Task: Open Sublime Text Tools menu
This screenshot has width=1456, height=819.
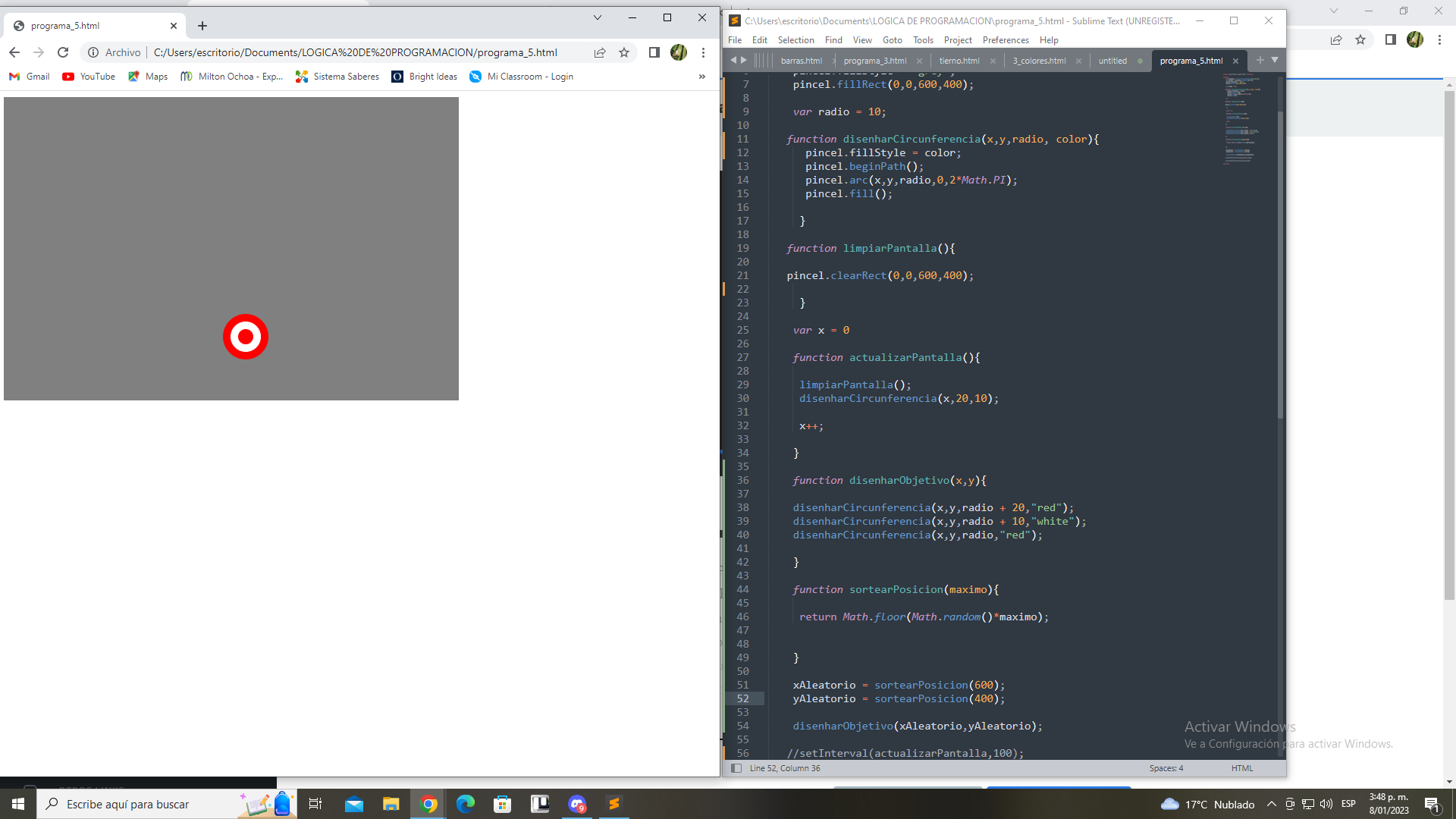Action: coord(923,40)
